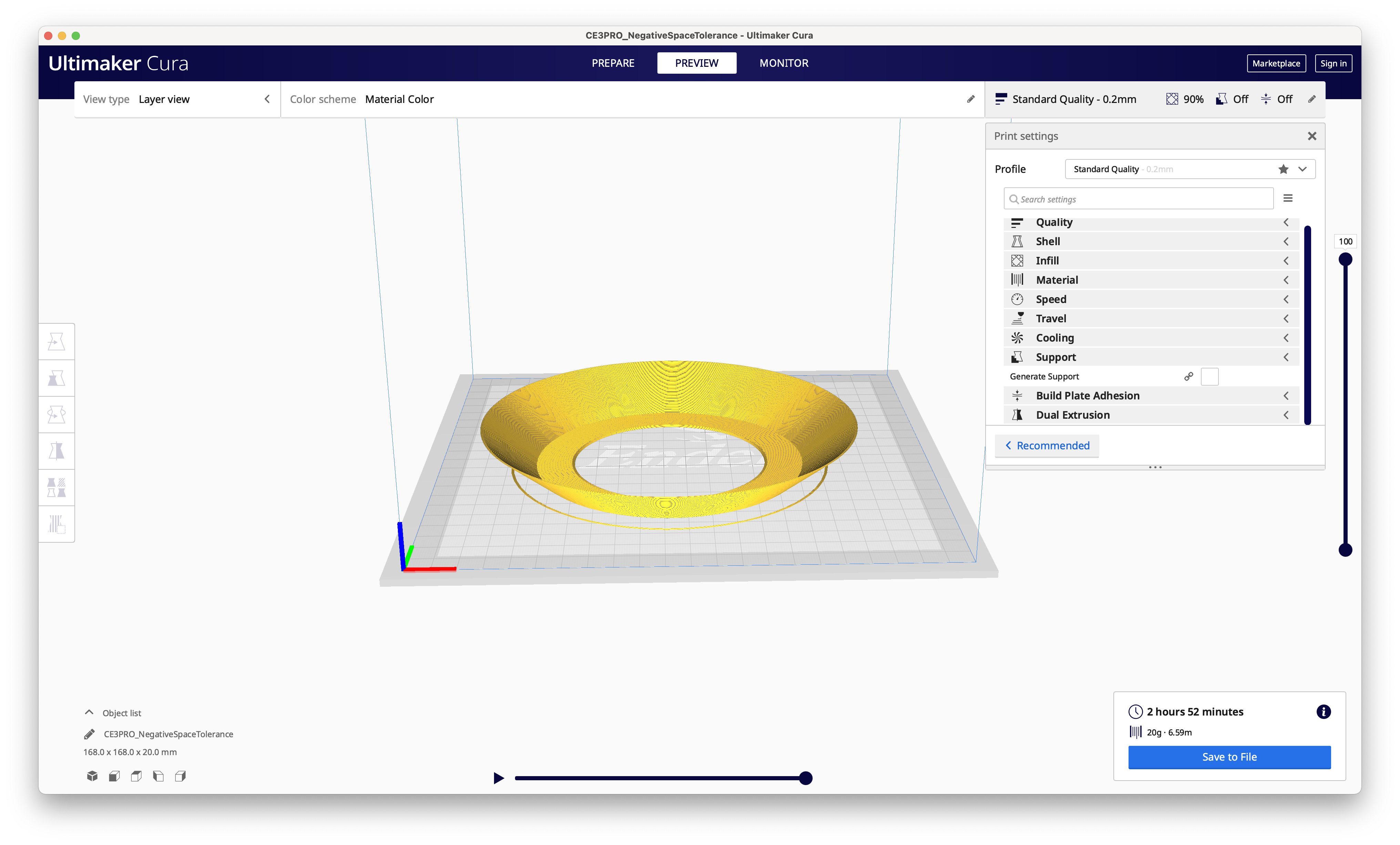This screenshot has height=845, width=1400.
Task: Play the layer simulation
Action: [x=498, y=778]
